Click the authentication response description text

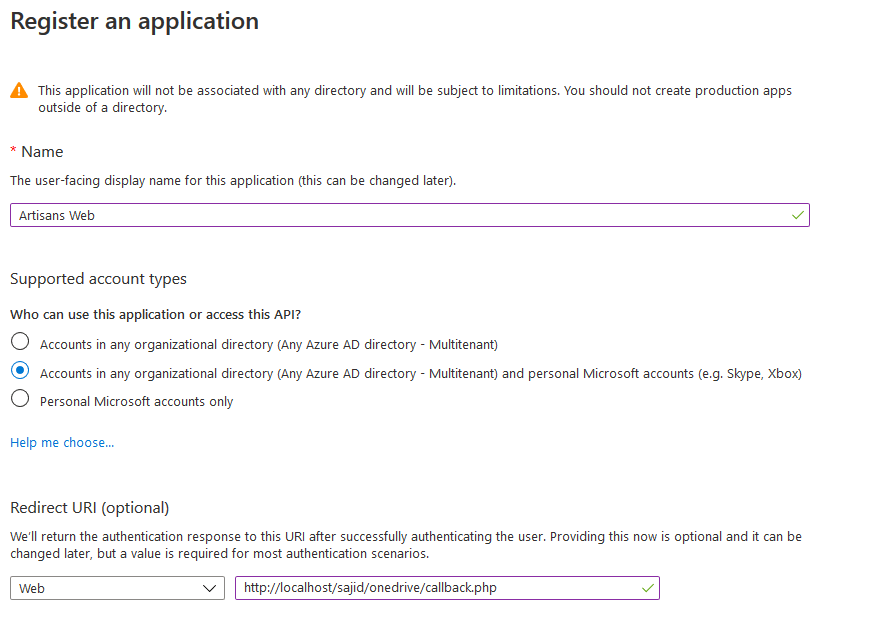pos(406,545)
